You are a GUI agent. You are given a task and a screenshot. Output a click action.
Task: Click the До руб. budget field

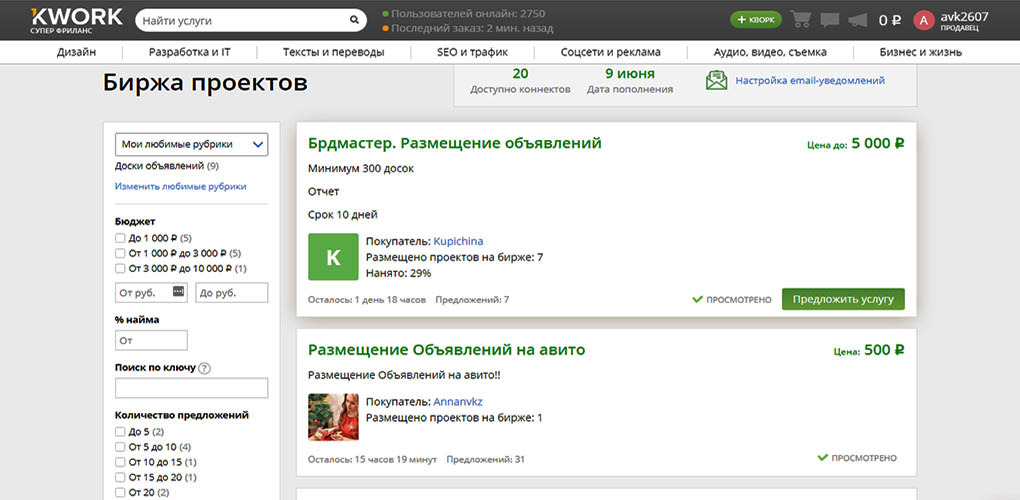(232, 293)
